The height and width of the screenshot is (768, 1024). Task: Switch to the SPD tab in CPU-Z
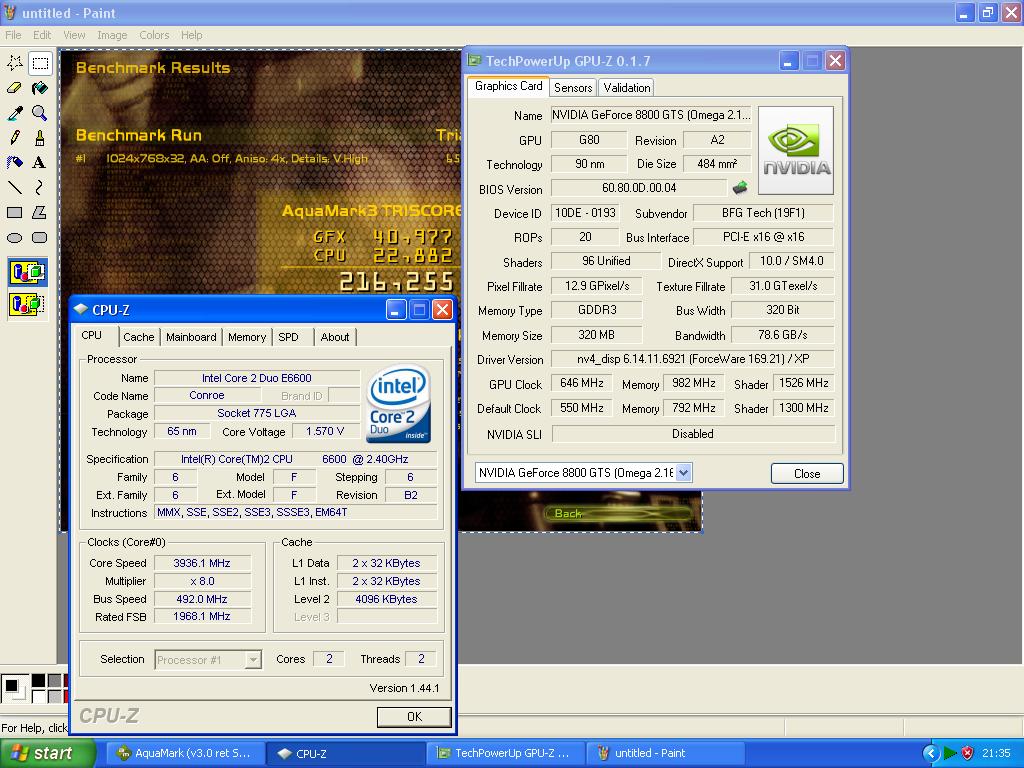pos(288,337)
